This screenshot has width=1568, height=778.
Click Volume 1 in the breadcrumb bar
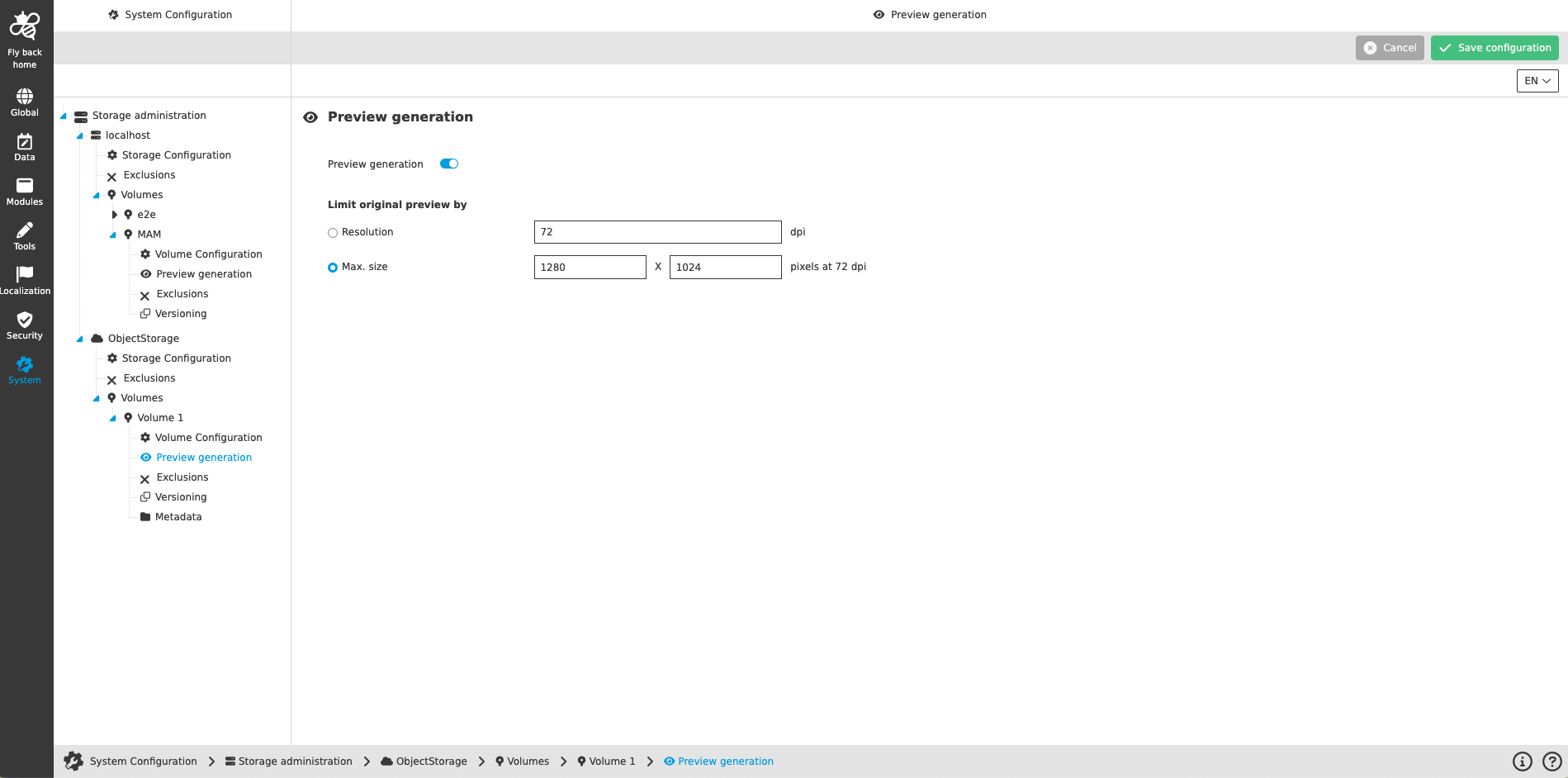(x=613, y=761)
